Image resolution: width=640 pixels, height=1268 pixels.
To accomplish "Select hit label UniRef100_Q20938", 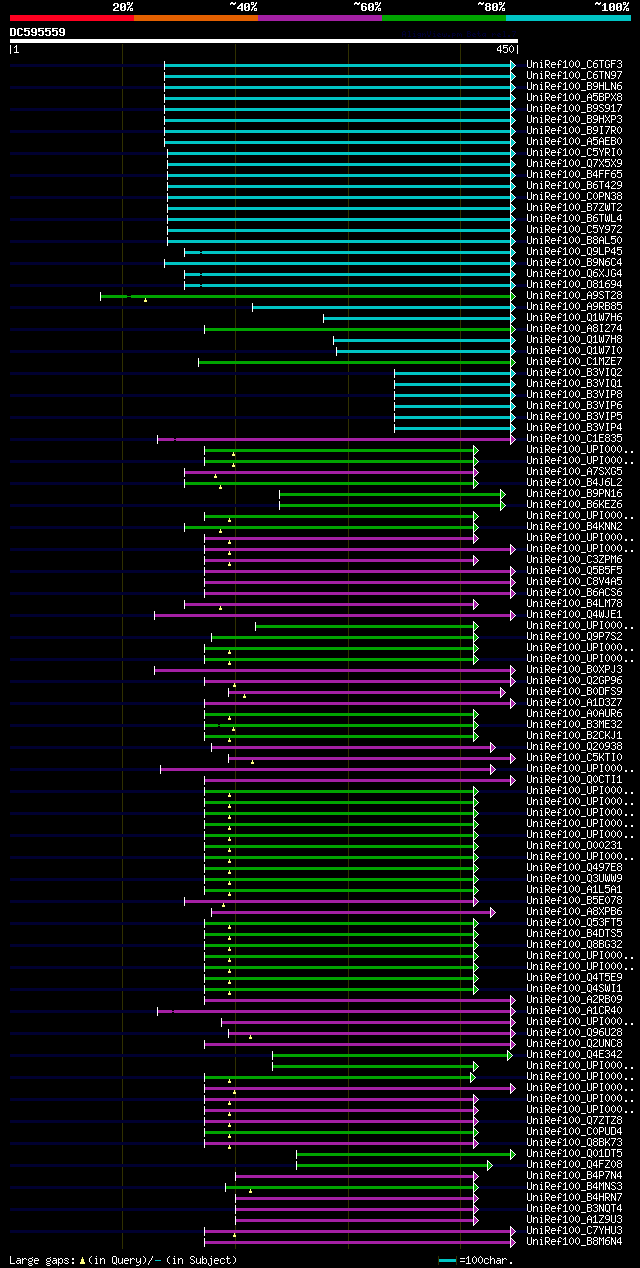I will pos(574,747).
